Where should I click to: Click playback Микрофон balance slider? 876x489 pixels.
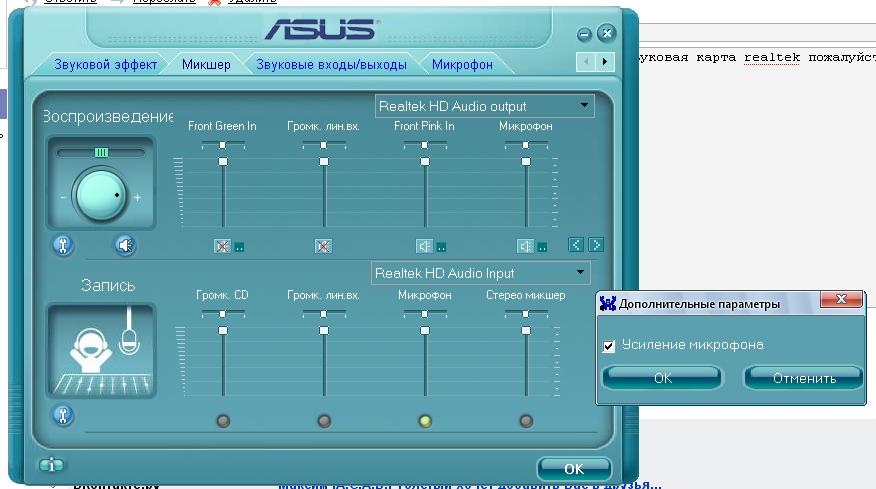(526, 145)
